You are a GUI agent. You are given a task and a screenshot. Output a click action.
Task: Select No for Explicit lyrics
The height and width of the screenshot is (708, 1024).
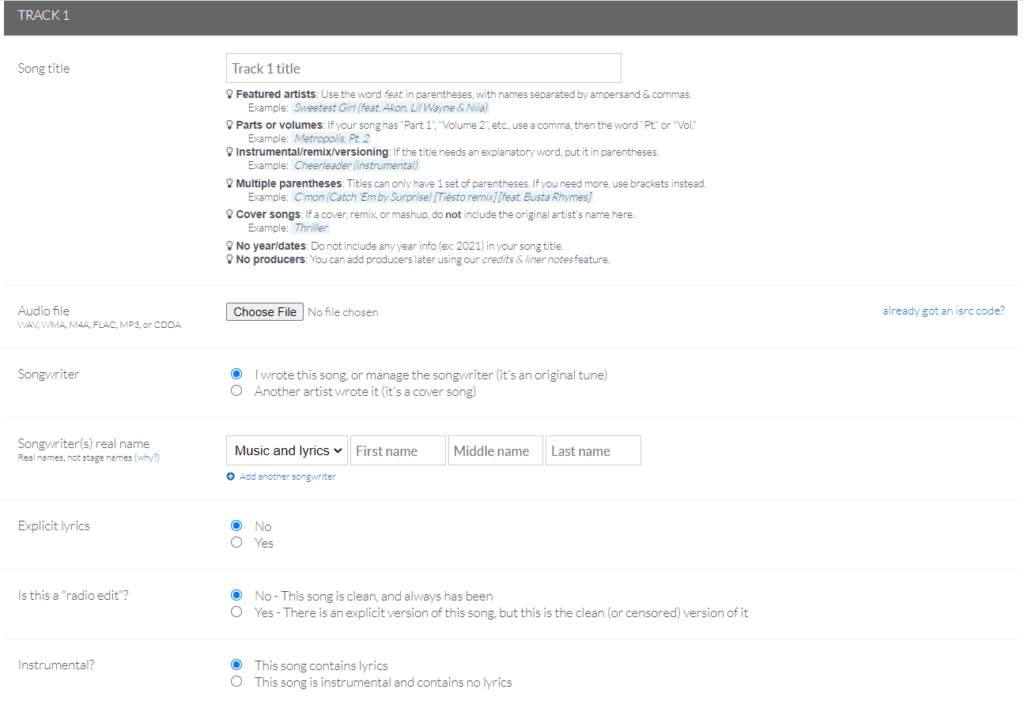coord(237,526)
